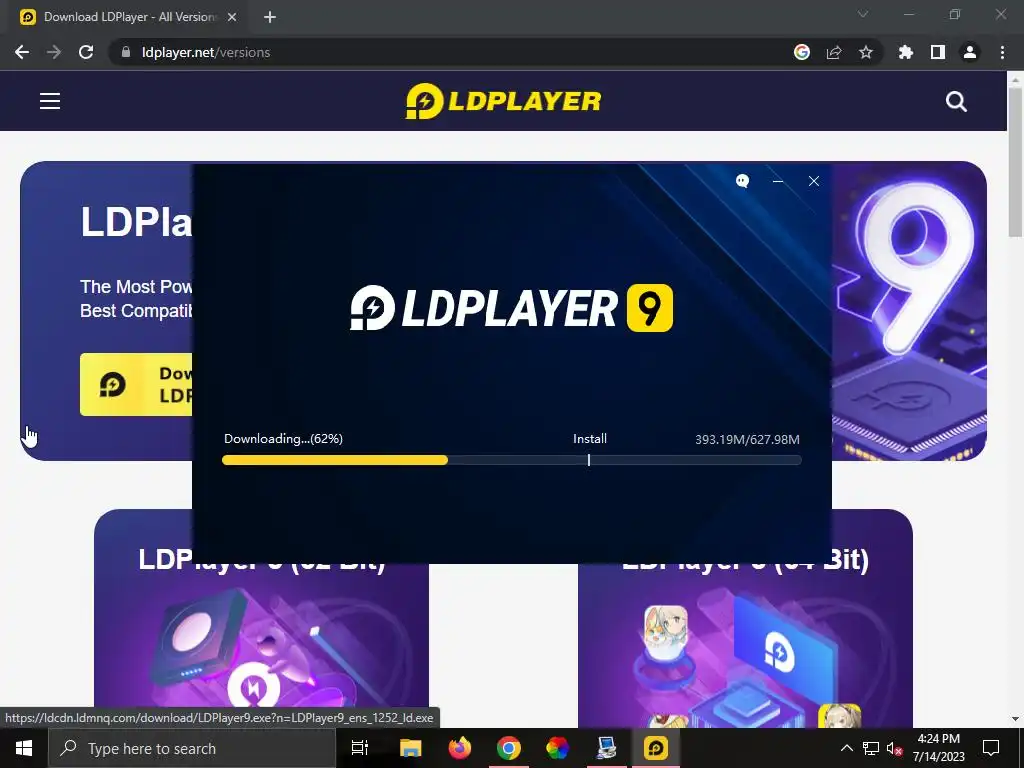This screenshot has height=768, width=1024.
Task: Open Chrome profile avatar menu
Action: (x=970, y=52)
